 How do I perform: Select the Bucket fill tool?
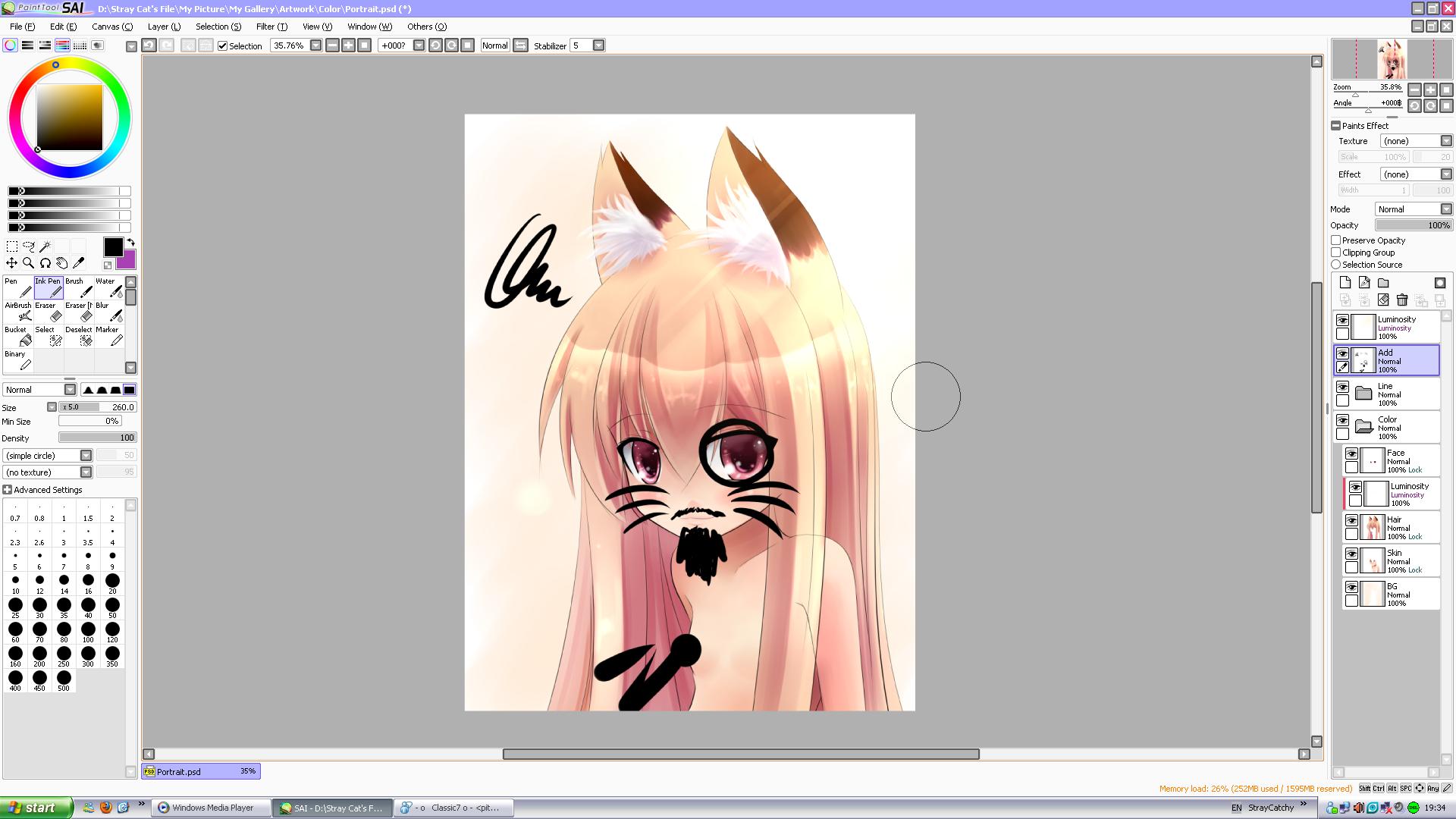click(18, 336)
